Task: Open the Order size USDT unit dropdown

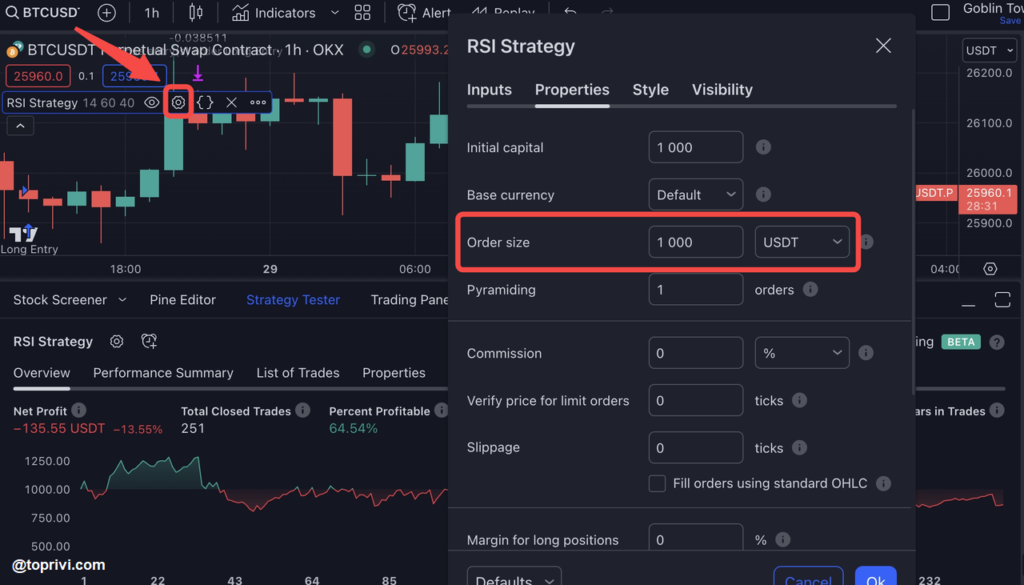Action: (x=802, y=242)
